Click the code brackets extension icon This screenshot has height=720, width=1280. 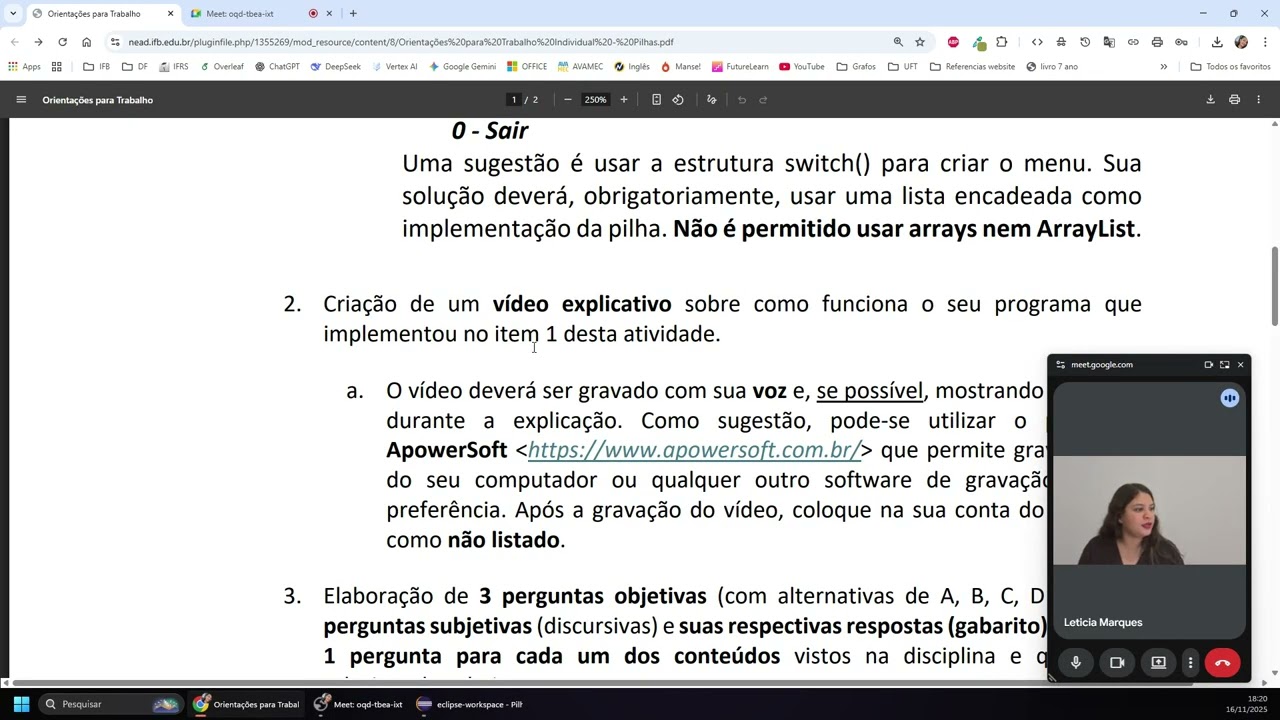click(1037, 42)
